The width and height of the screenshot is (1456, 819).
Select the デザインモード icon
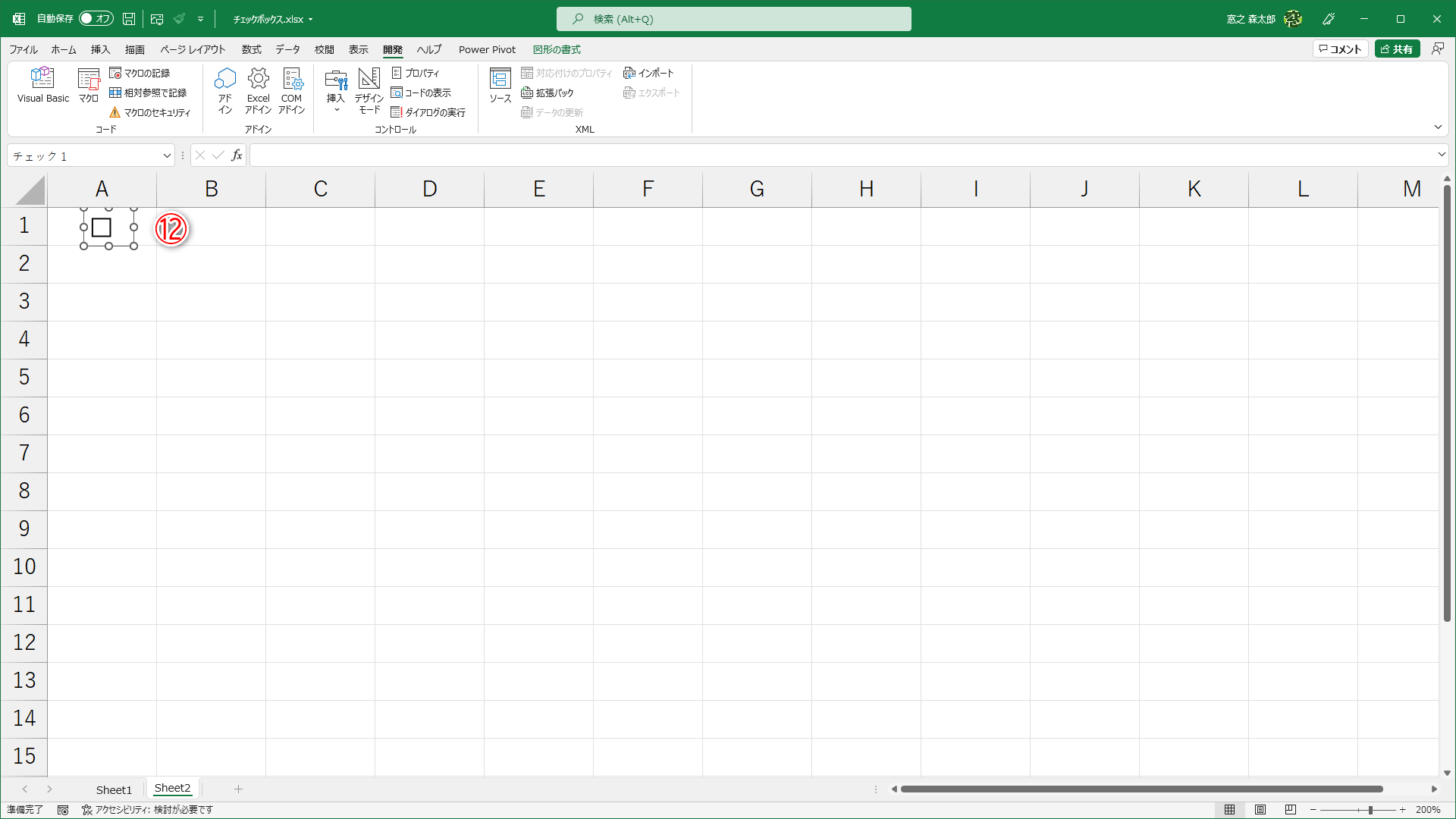point(369,89)
